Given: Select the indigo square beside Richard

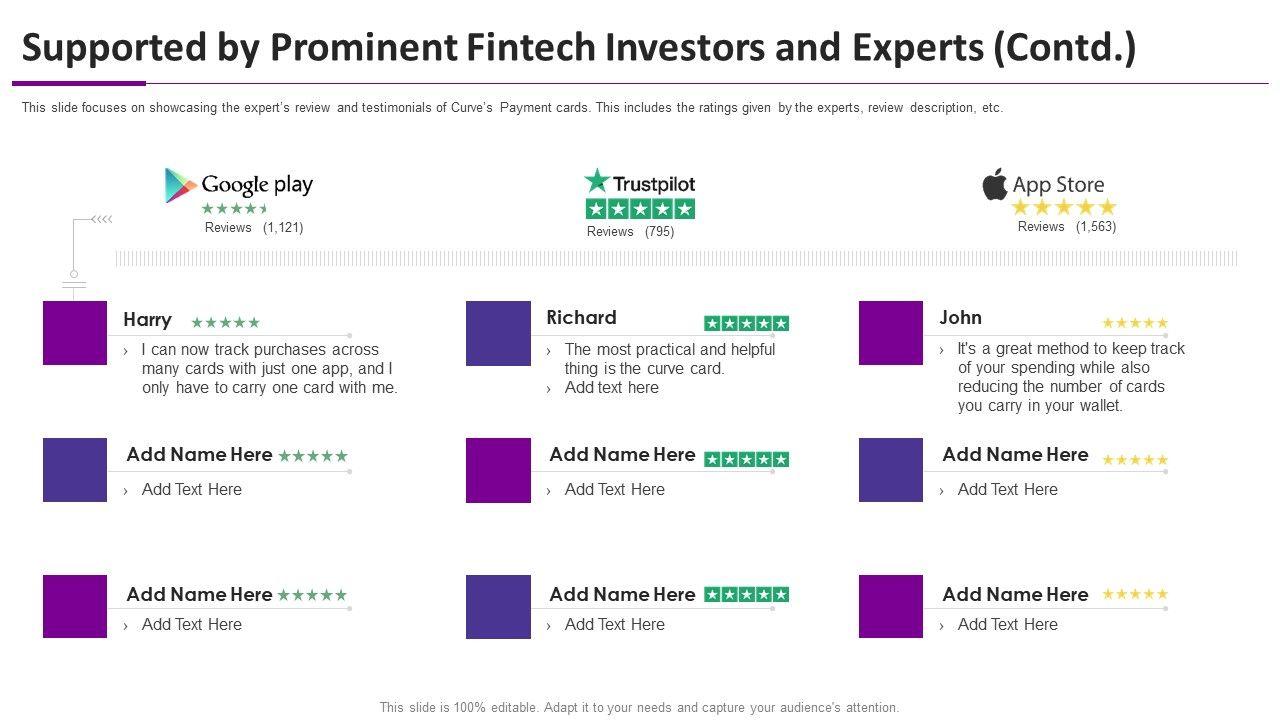Looking at the screenshot, I should click(498, 333).
